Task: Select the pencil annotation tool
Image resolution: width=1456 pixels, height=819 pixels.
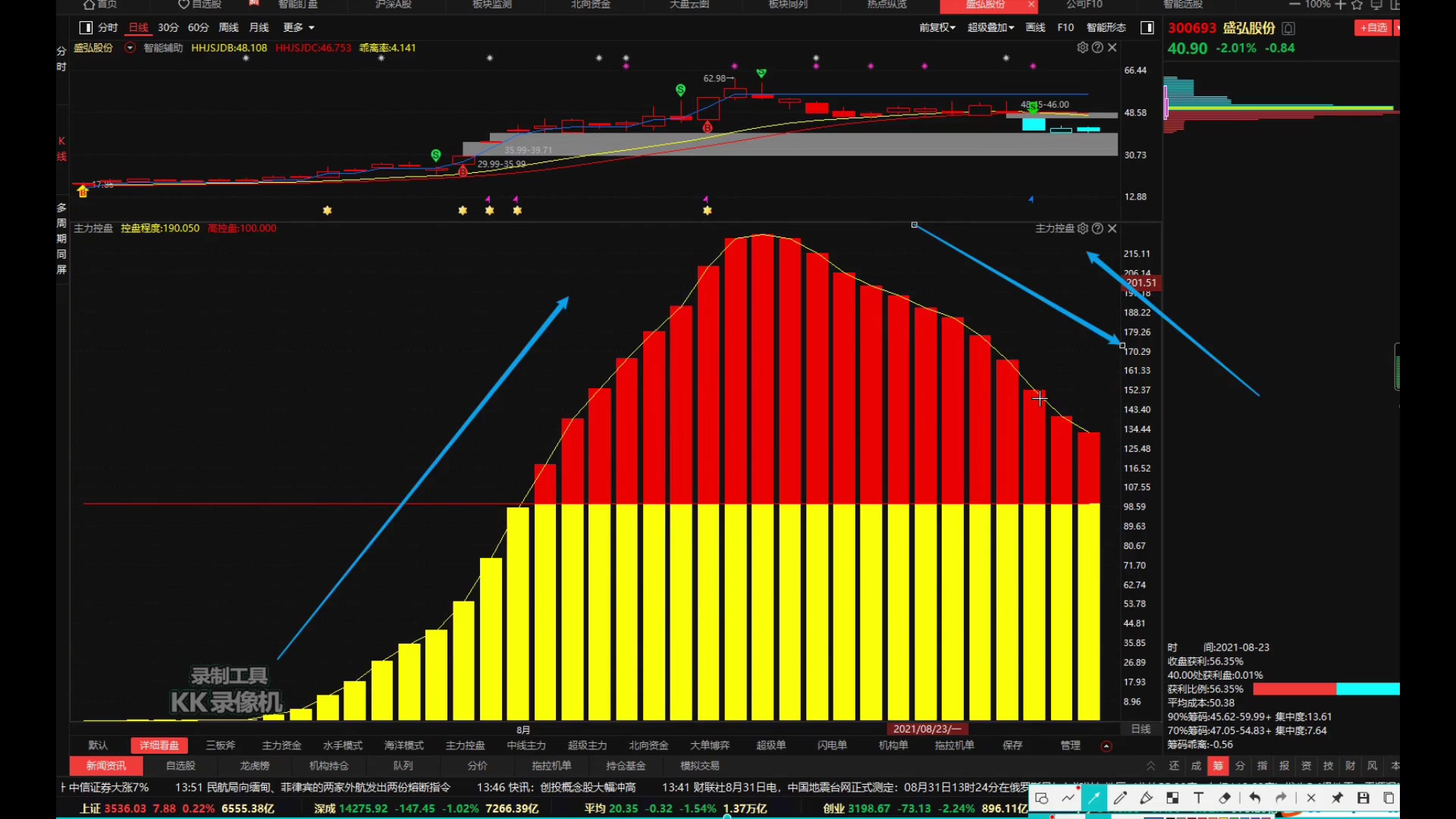Action: (x=1120, y=798)
